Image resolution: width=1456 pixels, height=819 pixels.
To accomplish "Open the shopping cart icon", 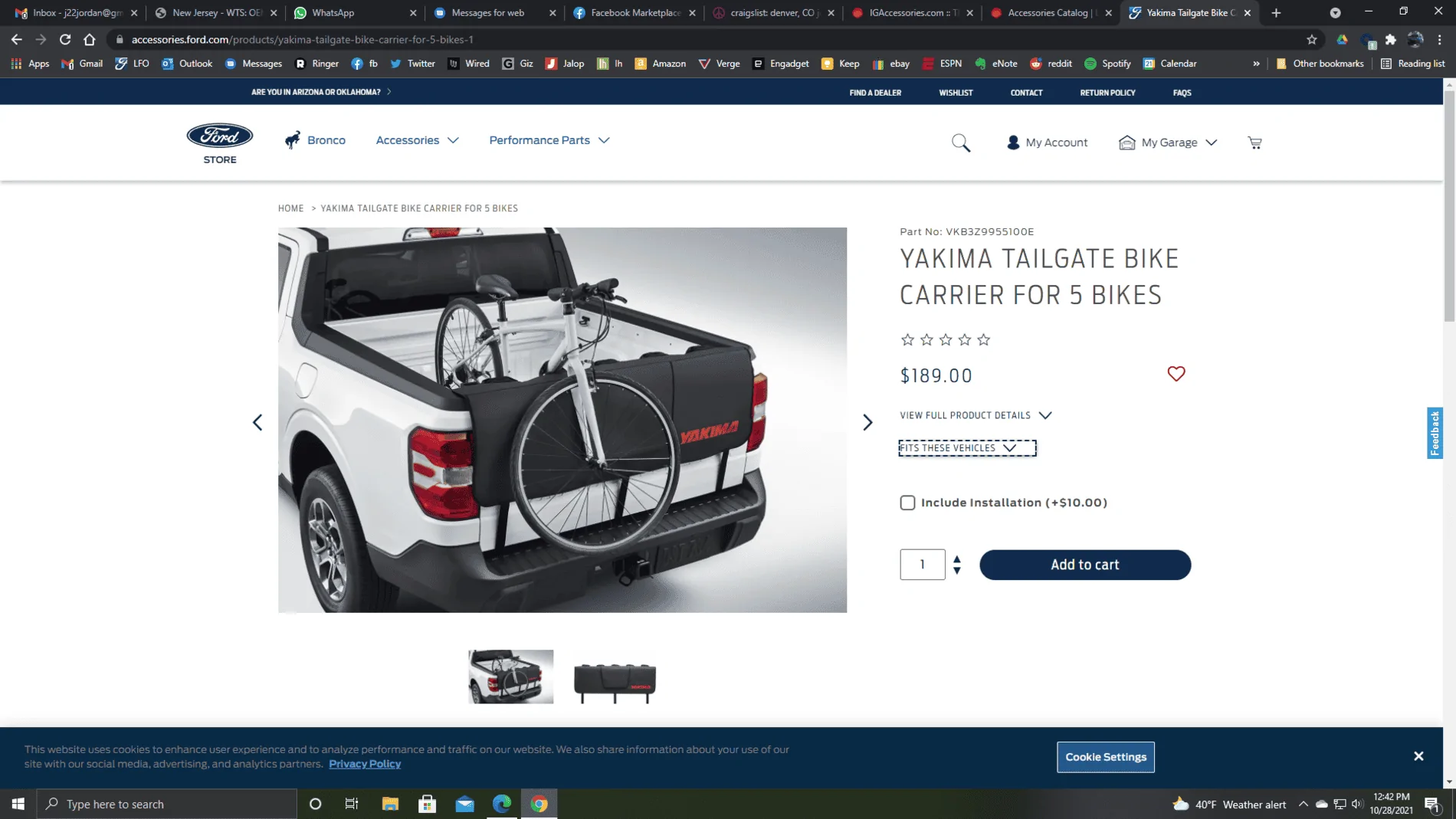I will 1254,143.
